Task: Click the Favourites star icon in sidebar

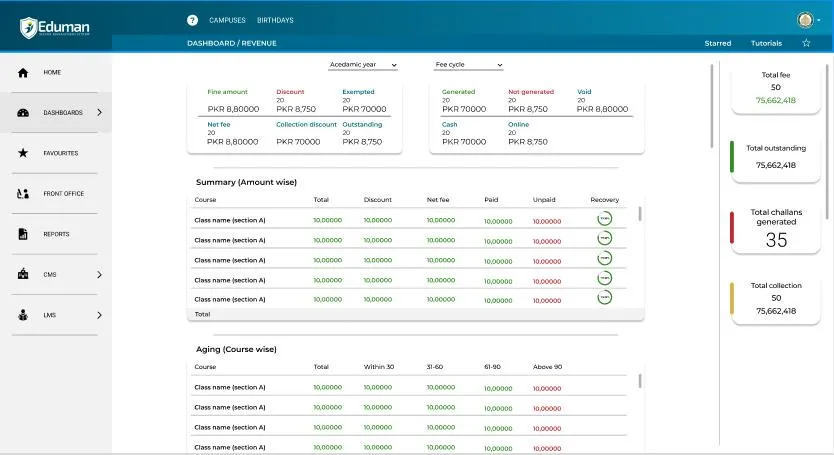Action: (22, 153)
